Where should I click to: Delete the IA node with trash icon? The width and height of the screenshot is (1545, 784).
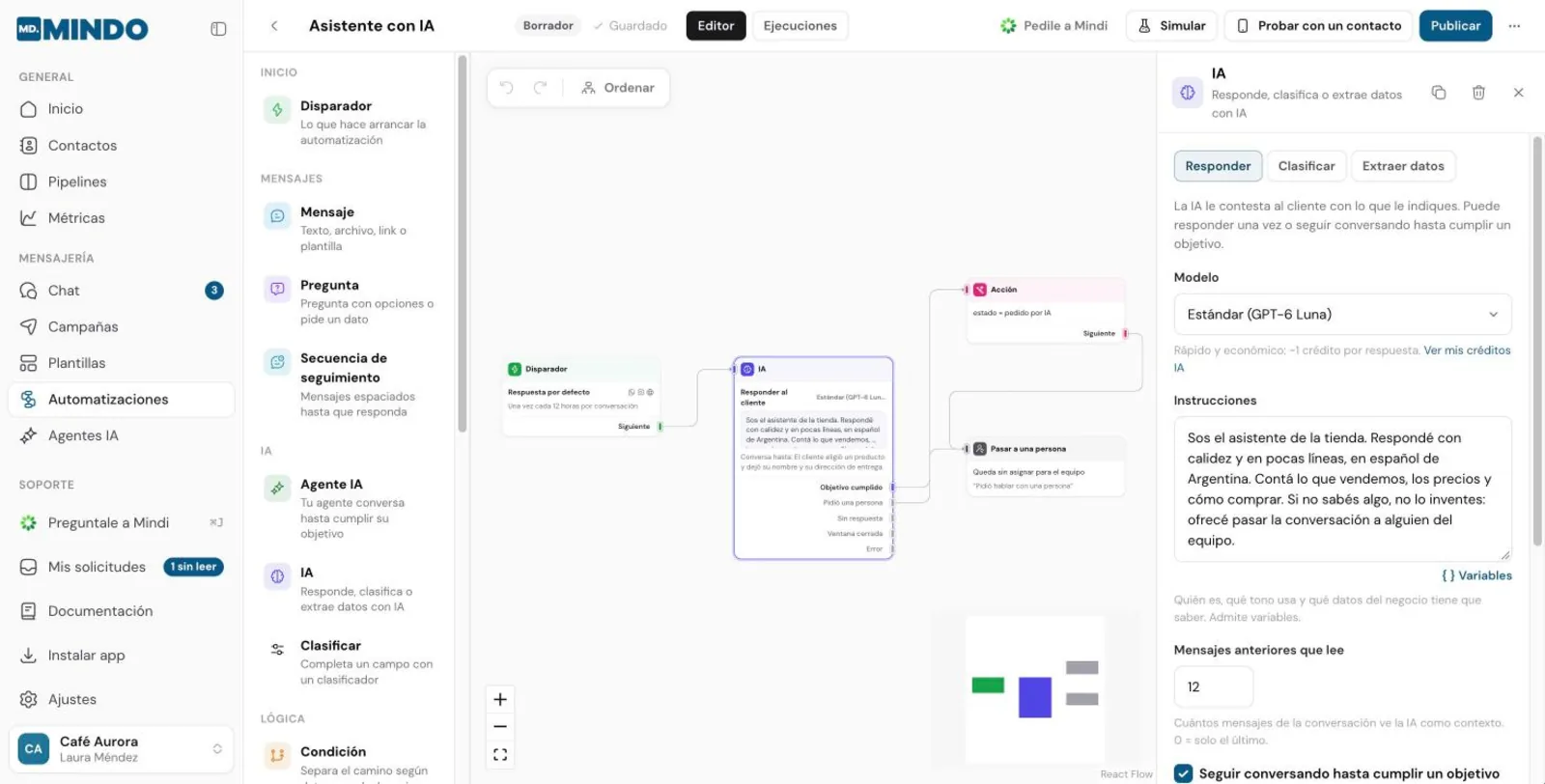pos(1478,93)
